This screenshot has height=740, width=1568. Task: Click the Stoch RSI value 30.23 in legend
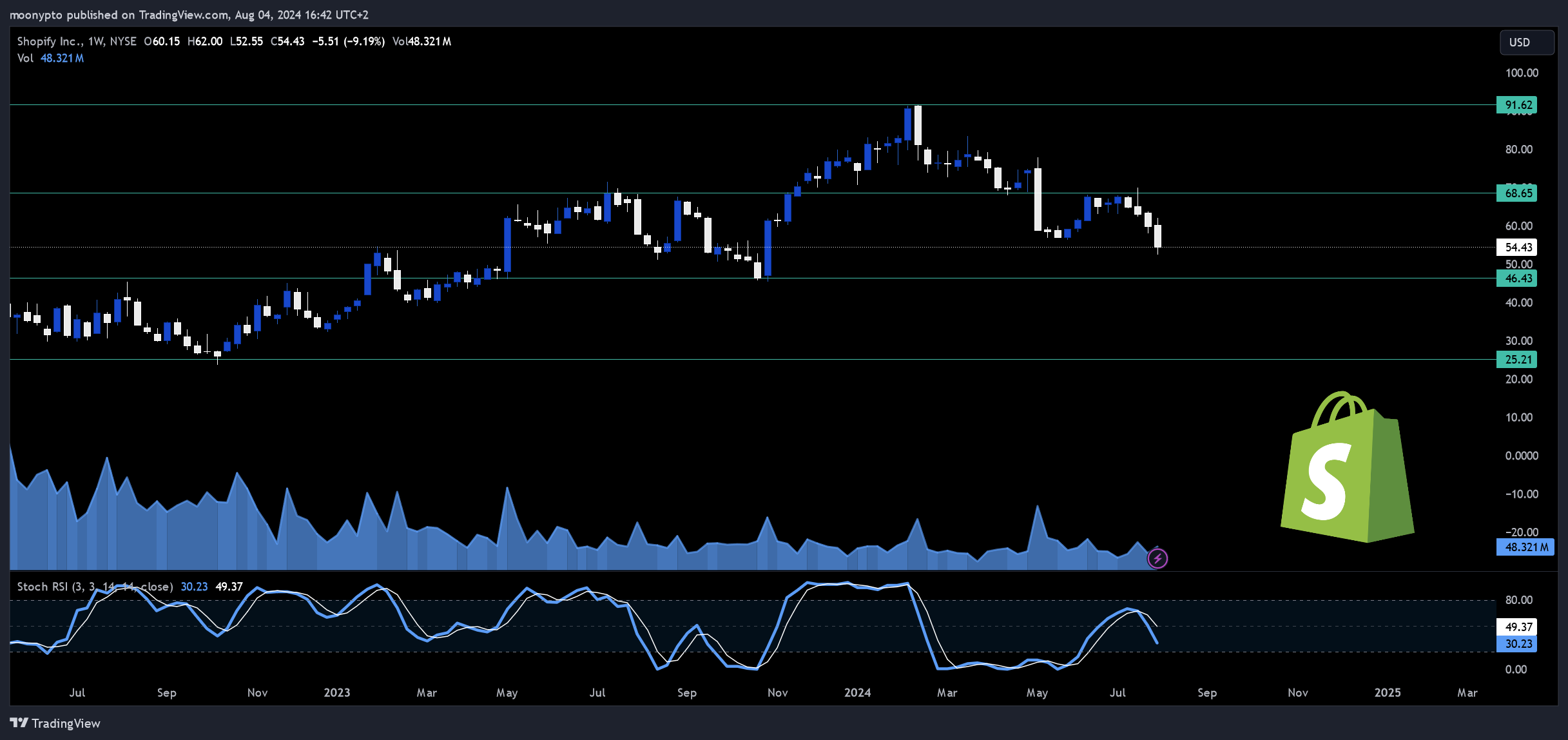coord(194,587)
